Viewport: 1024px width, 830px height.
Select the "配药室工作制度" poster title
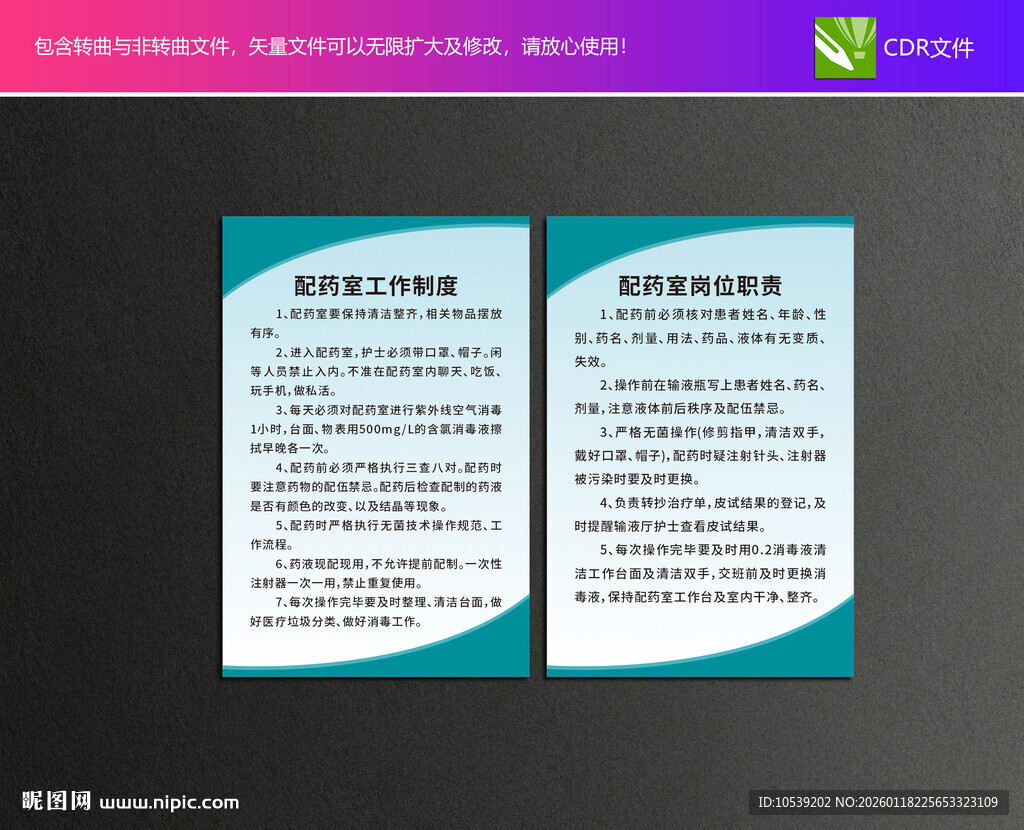[x=376, y=285]
